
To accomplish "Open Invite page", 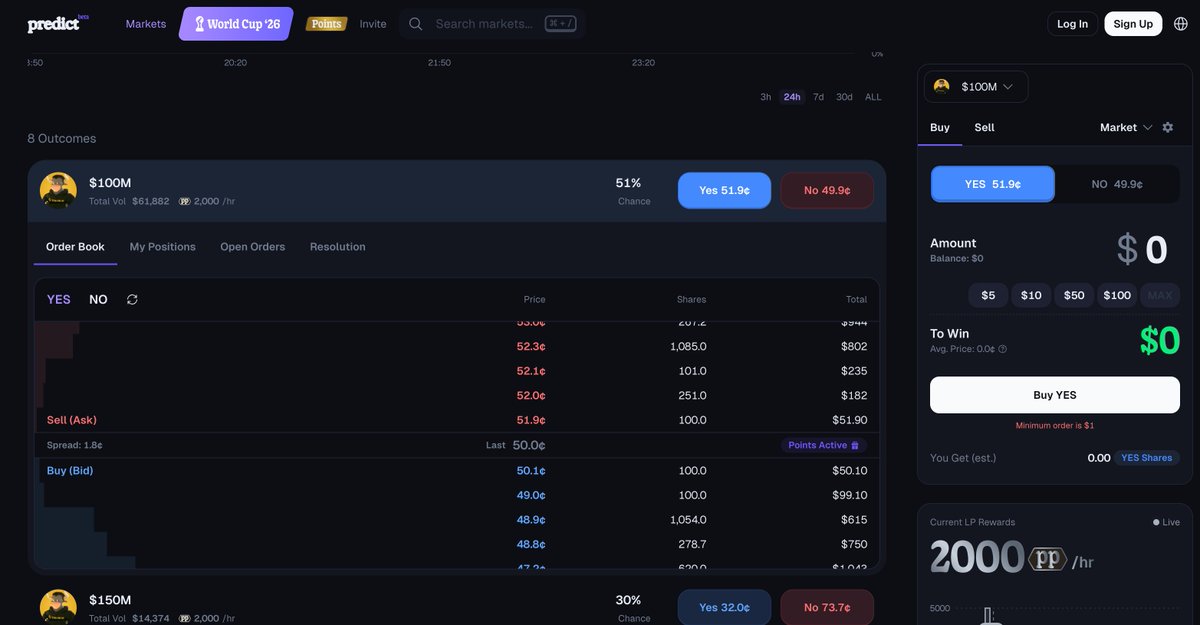I will (373, 24).
